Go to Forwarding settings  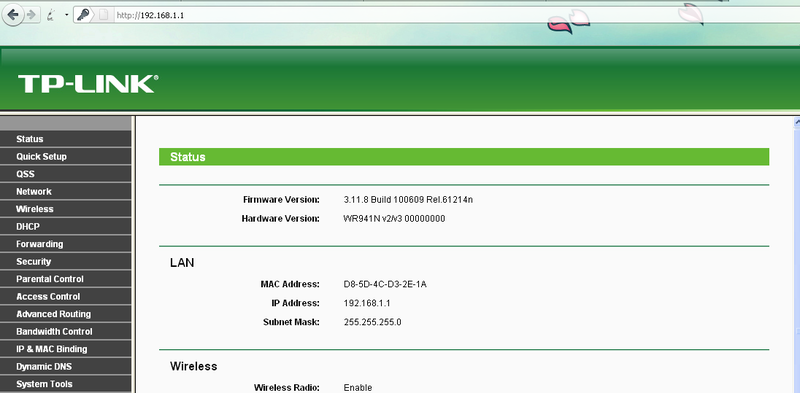pyautogui.click(x=66, y=244)
